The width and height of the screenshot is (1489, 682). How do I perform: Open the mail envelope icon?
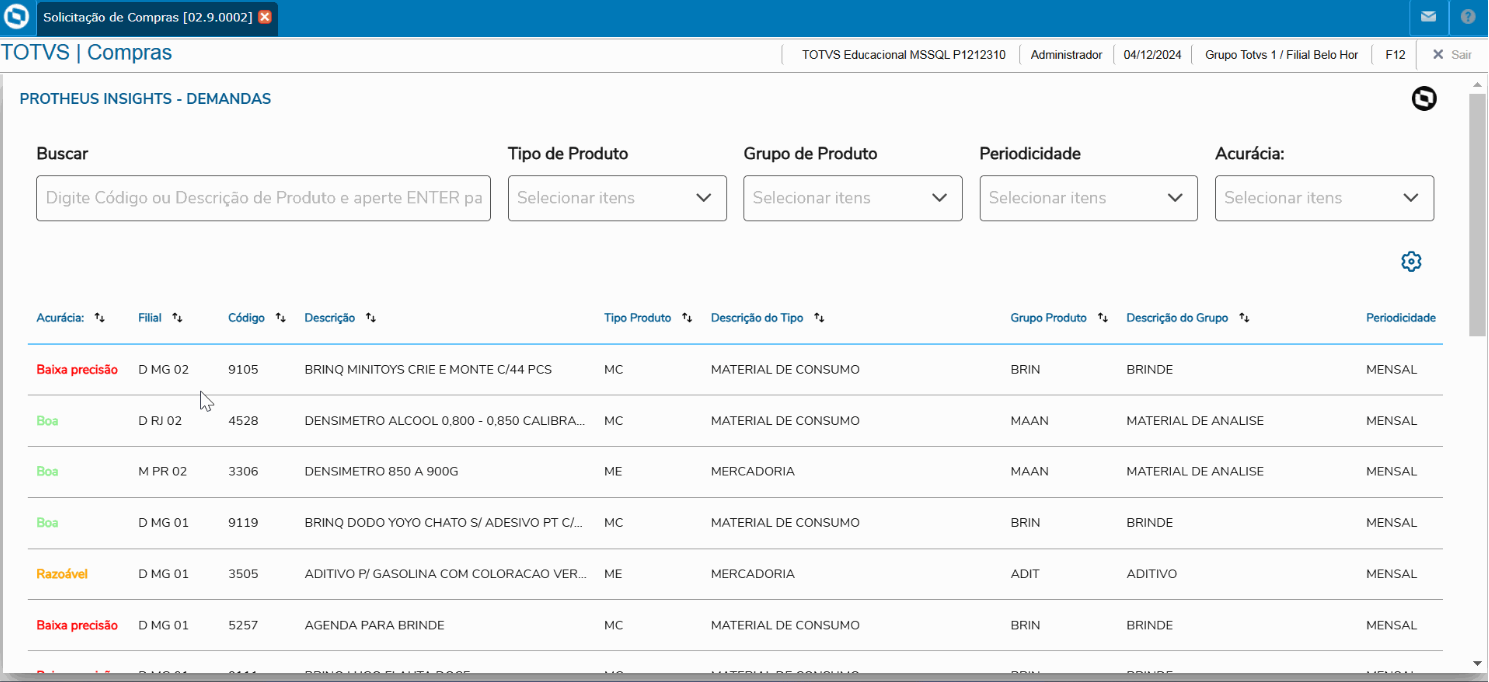1428,17
